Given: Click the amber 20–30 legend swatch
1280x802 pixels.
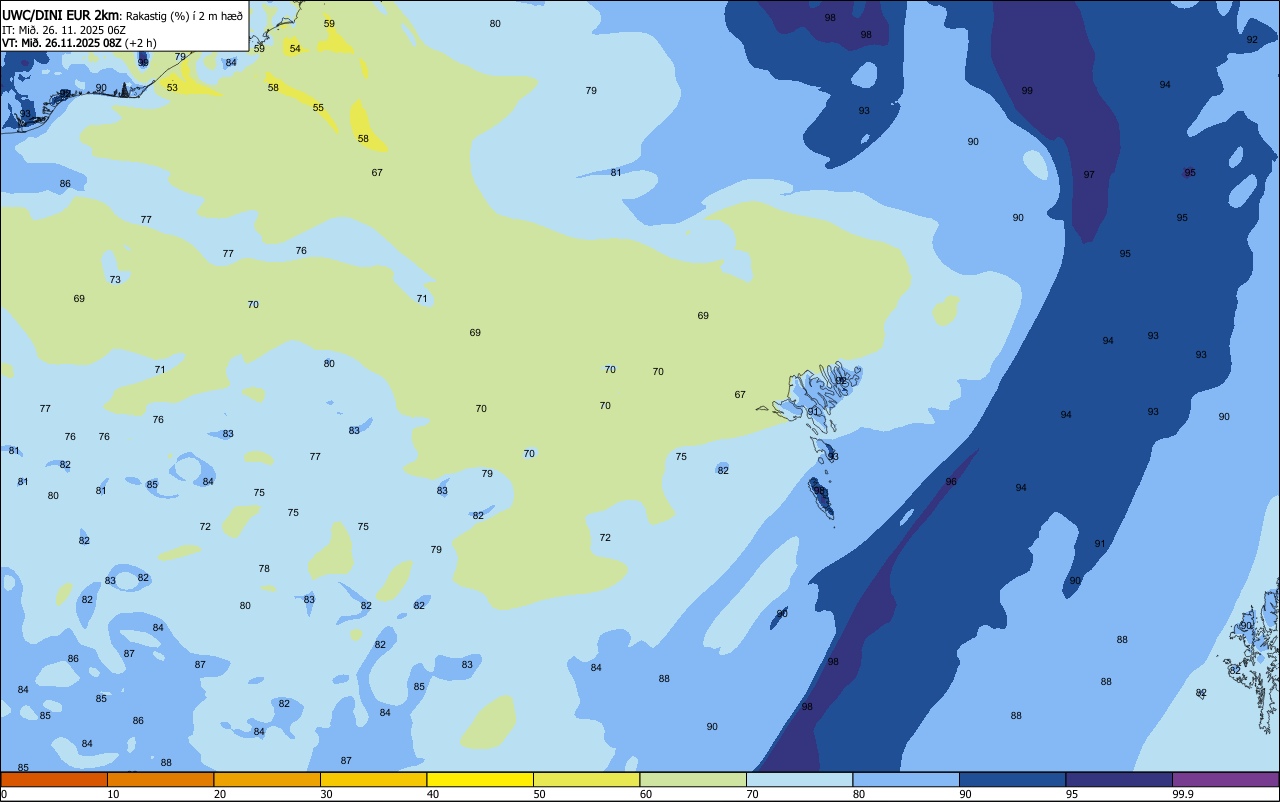Looking at the screenshot, I should (267, 779).
